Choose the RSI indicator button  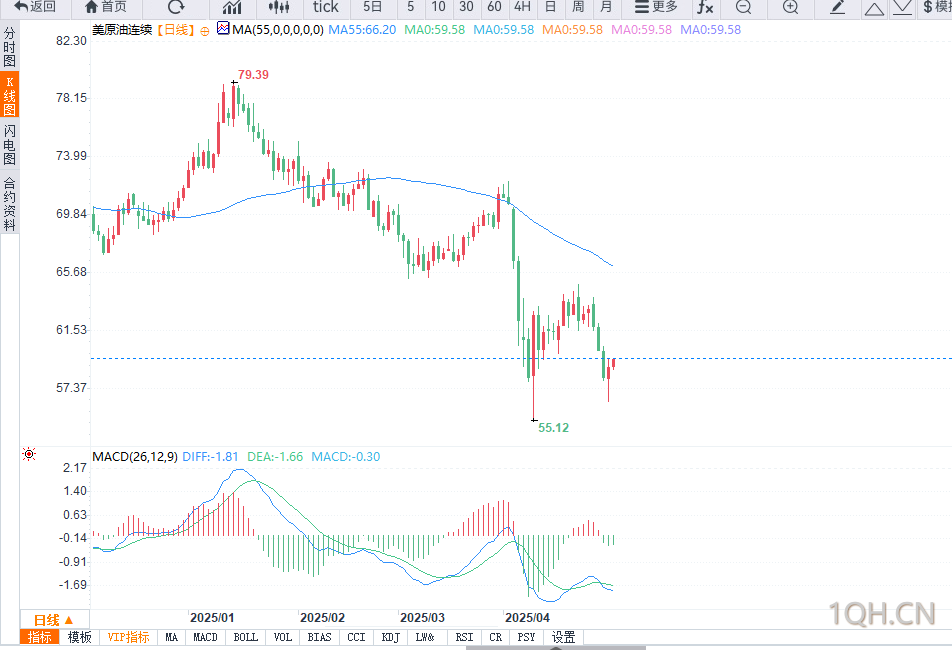(464, 637)
